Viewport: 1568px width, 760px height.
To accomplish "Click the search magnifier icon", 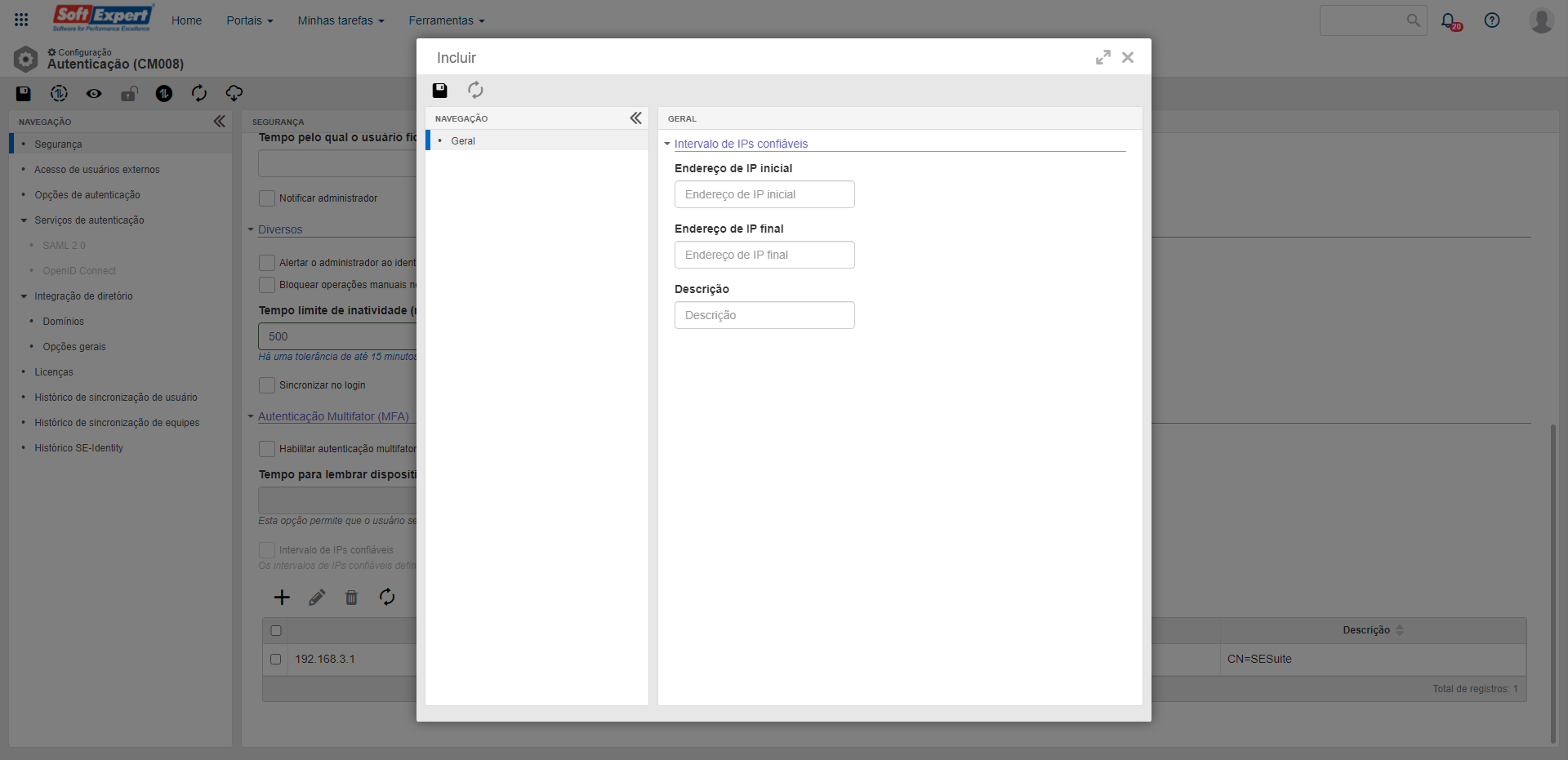I will pyautogui.click(x=1414, y=20).
